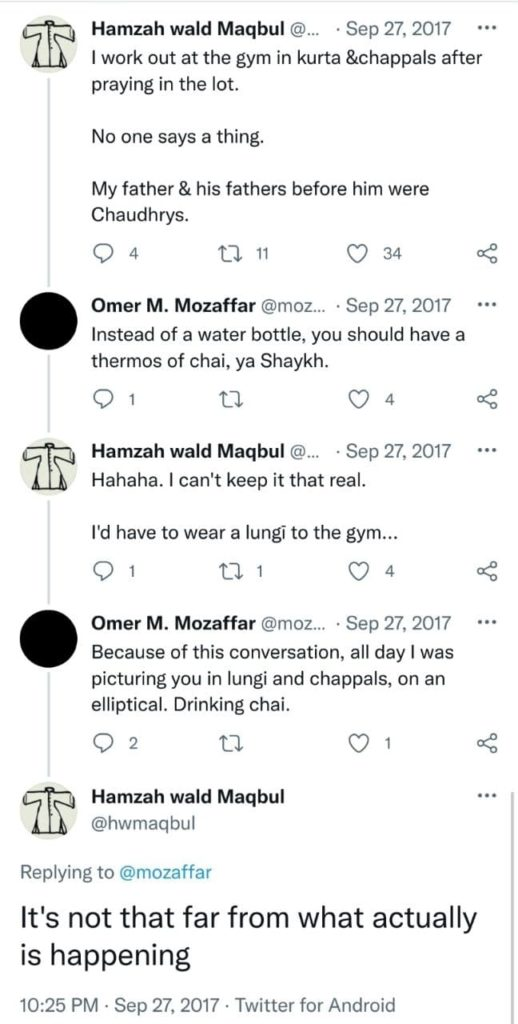Viewport: 518px width, 1024px height.
Task: Open more options on the final tweet
Action: point(487,796)
